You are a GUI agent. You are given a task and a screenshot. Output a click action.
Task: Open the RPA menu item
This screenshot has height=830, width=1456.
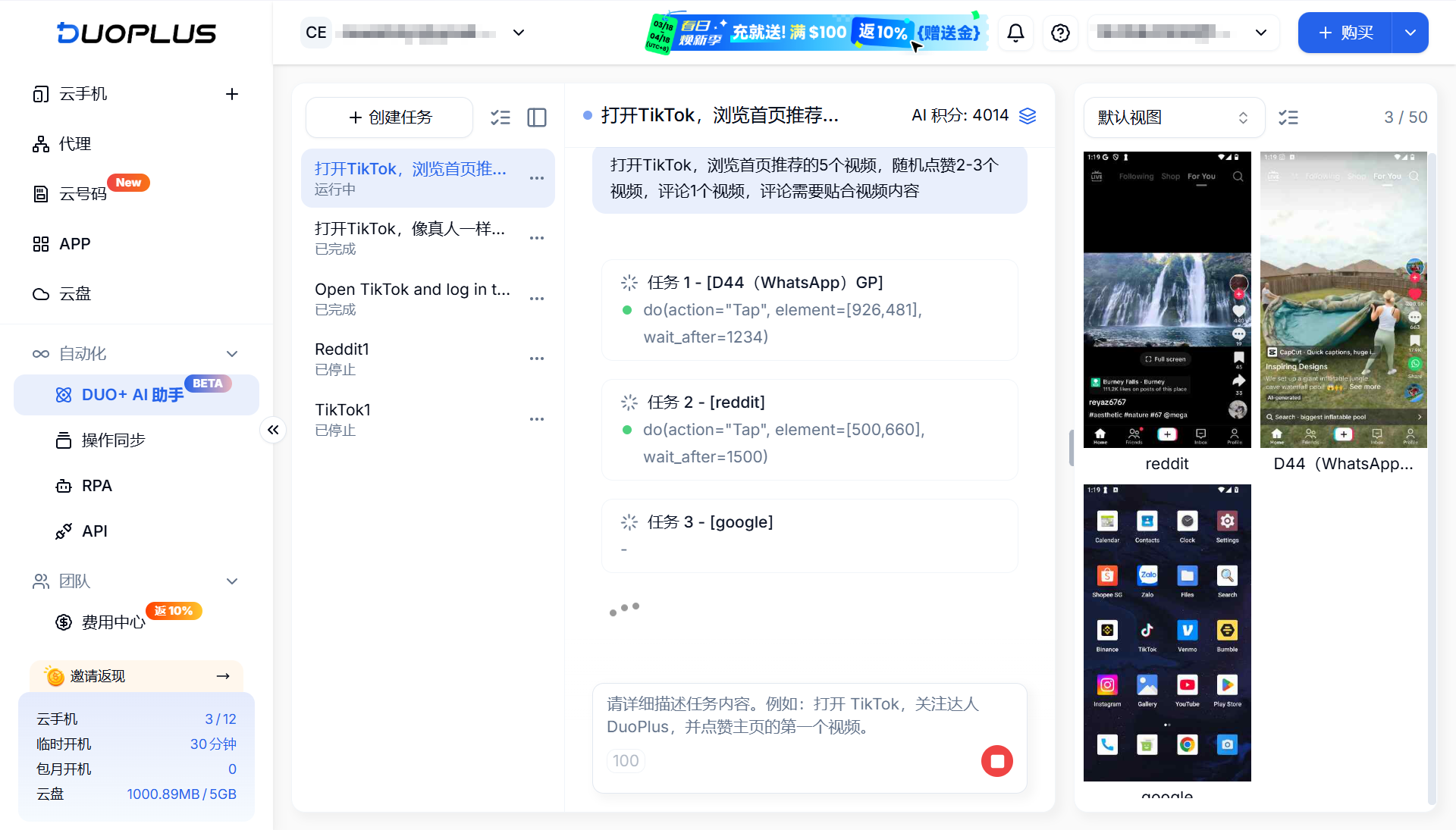click(97, 486)
